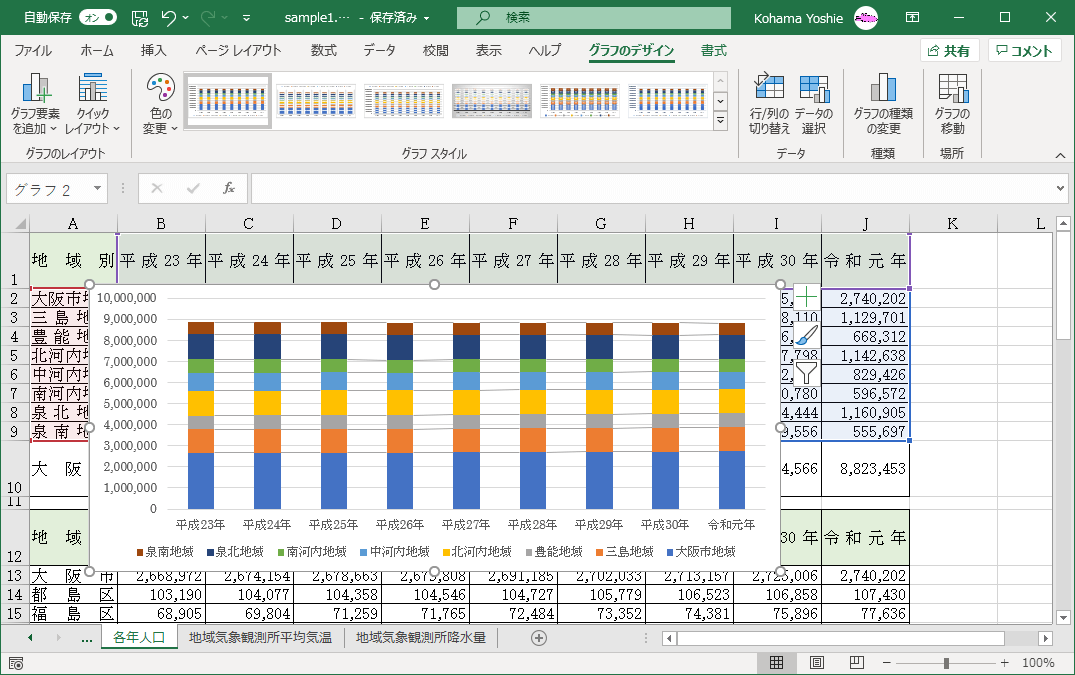Click the コメント (Comments) button

pos(1024,51)
